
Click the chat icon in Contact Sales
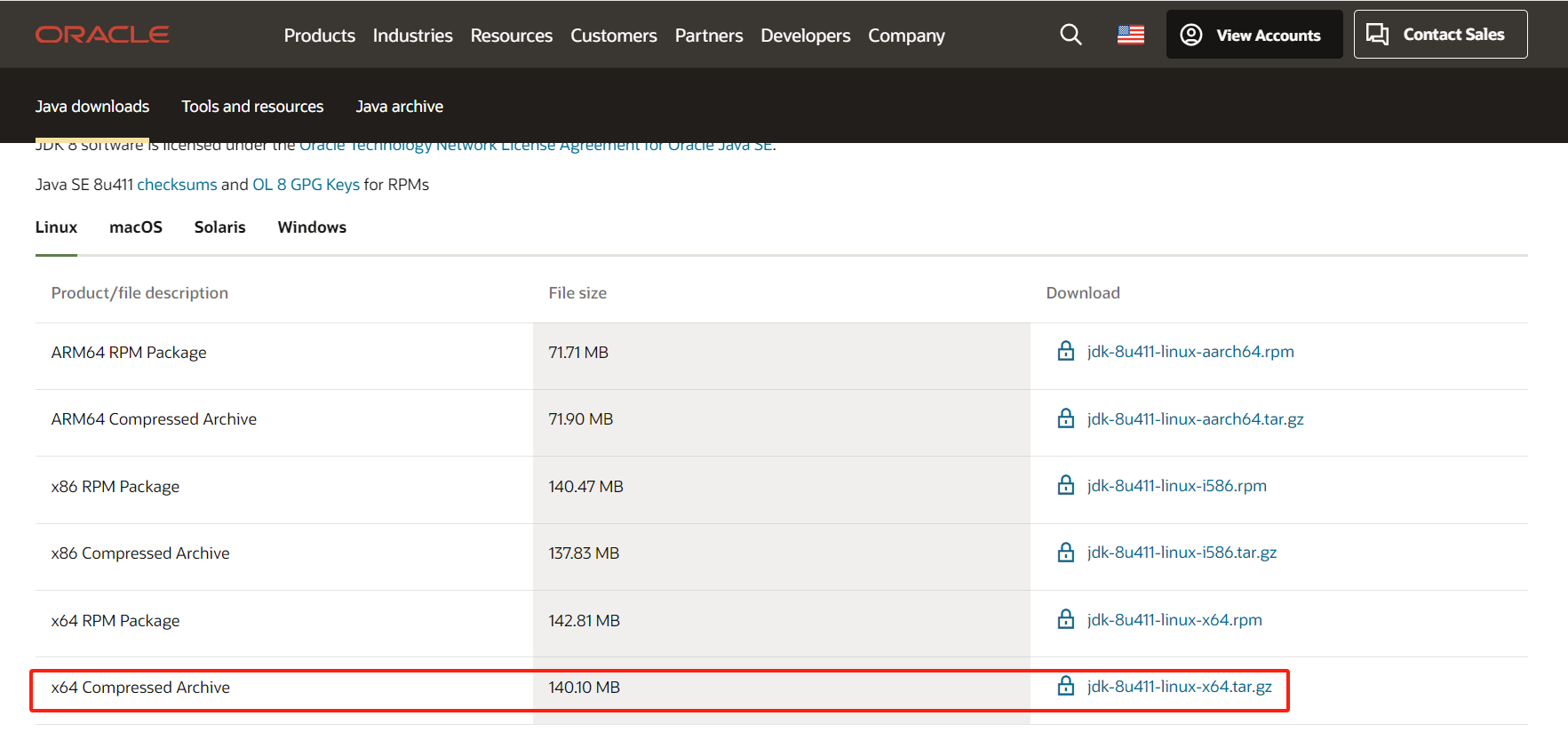click(x=1377, y=34)
